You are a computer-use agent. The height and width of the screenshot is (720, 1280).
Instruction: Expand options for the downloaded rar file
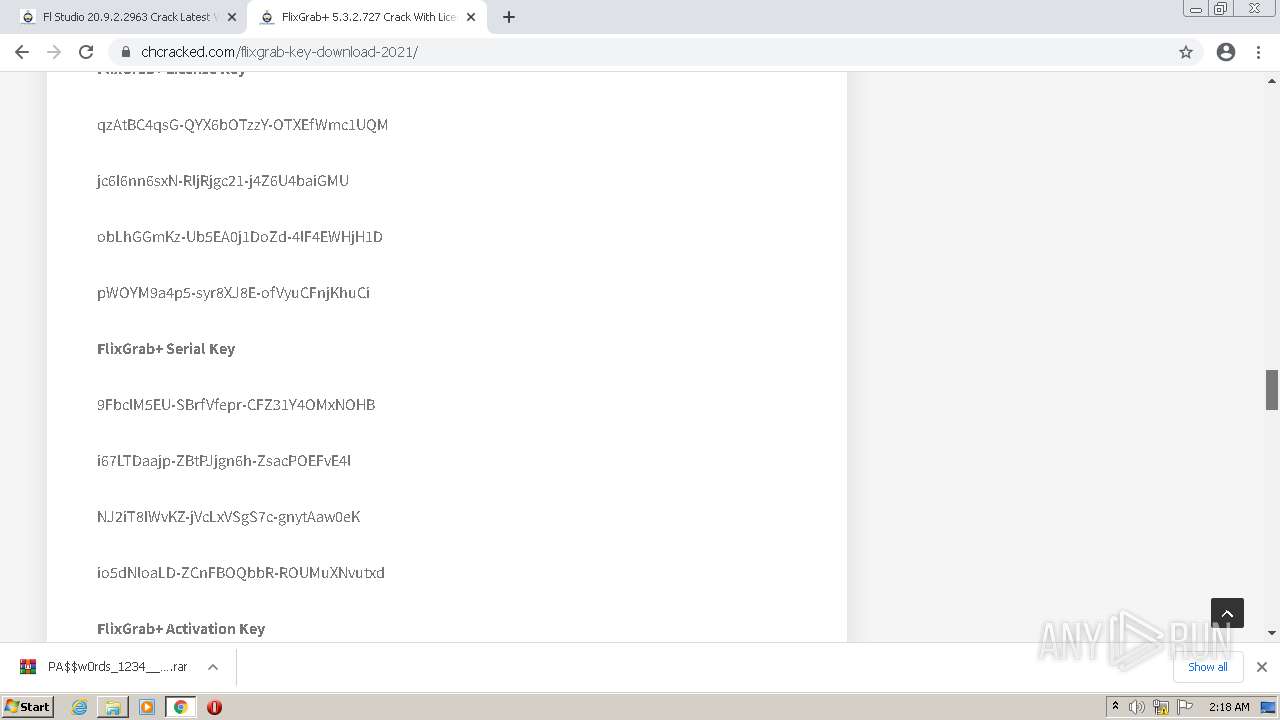(213, 667)
